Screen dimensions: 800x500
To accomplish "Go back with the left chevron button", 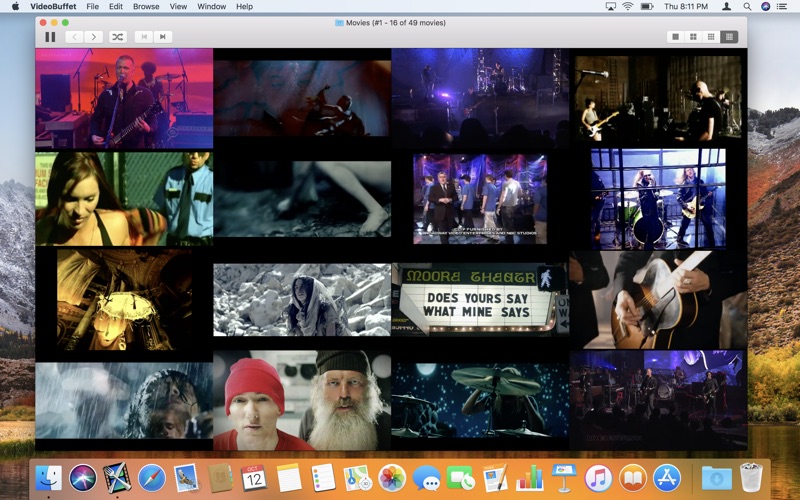I will [x=74, y=37].
